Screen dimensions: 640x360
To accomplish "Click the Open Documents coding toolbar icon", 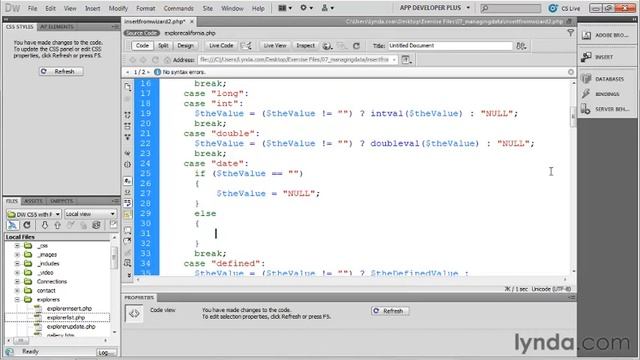I will (x=128, y=87).
